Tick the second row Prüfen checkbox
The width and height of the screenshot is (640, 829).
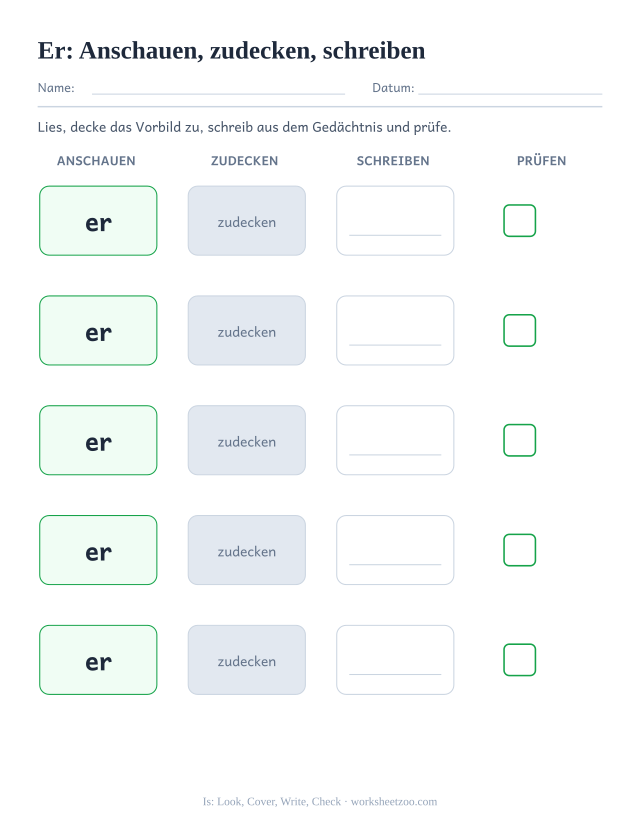click(x=520, y=330)
